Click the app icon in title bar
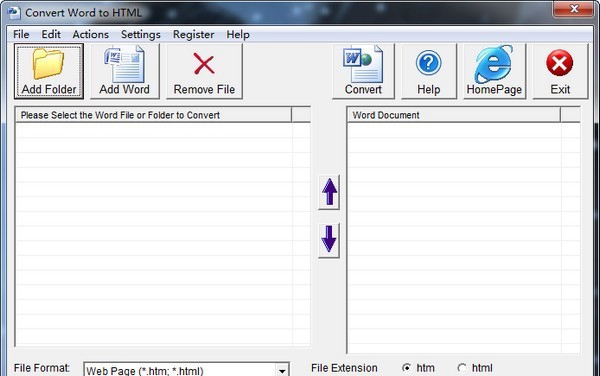 tap(14, 13)
